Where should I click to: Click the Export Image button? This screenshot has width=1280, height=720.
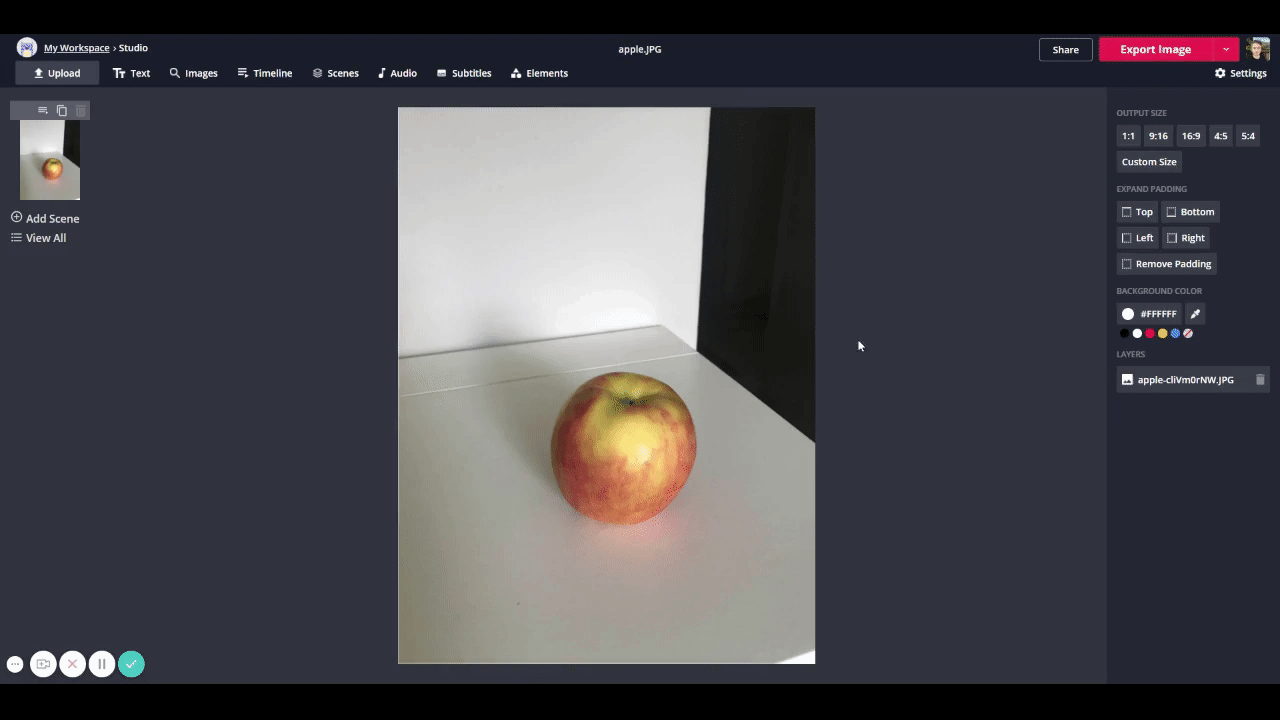(x=1155, y=49)
